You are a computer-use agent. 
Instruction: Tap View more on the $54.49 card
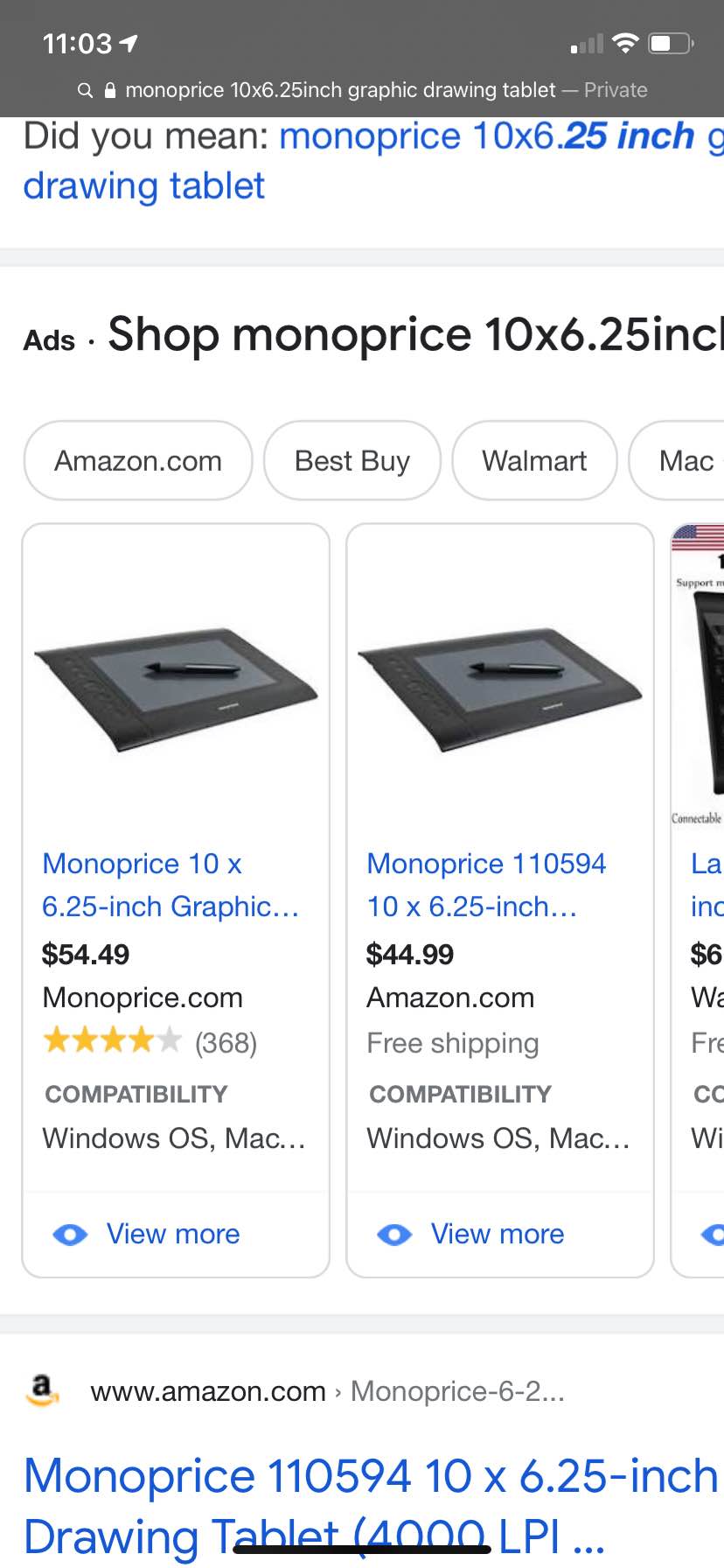tap(173, 1234)
